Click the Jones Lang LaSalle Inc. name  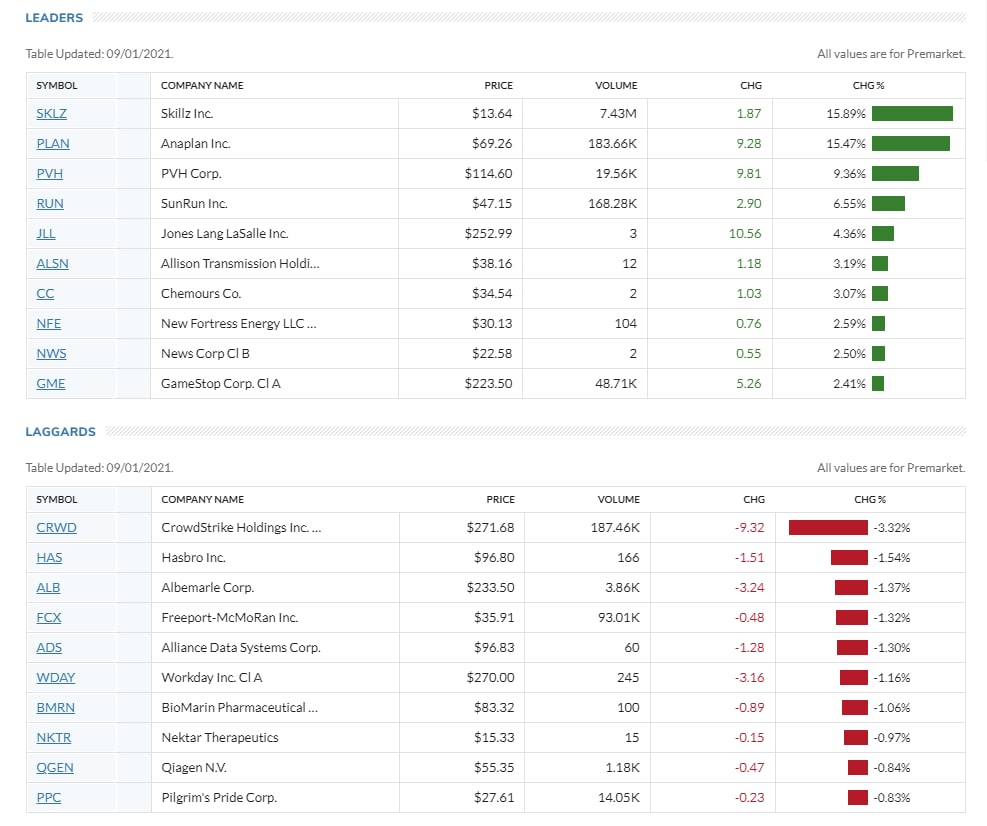tap(225, 234)
